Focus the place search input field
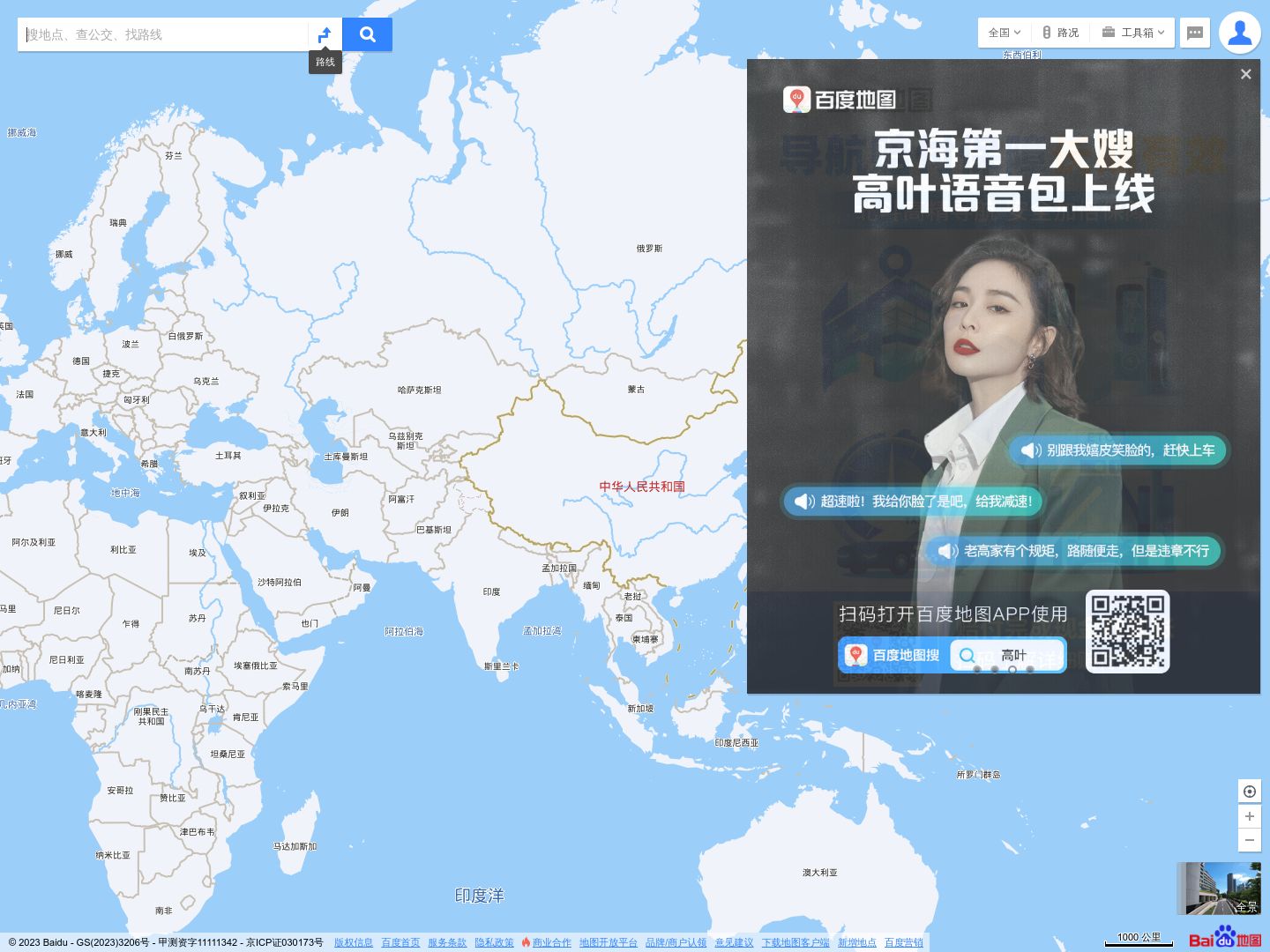The image size is (1270, 952). click(x=163, y=34)
